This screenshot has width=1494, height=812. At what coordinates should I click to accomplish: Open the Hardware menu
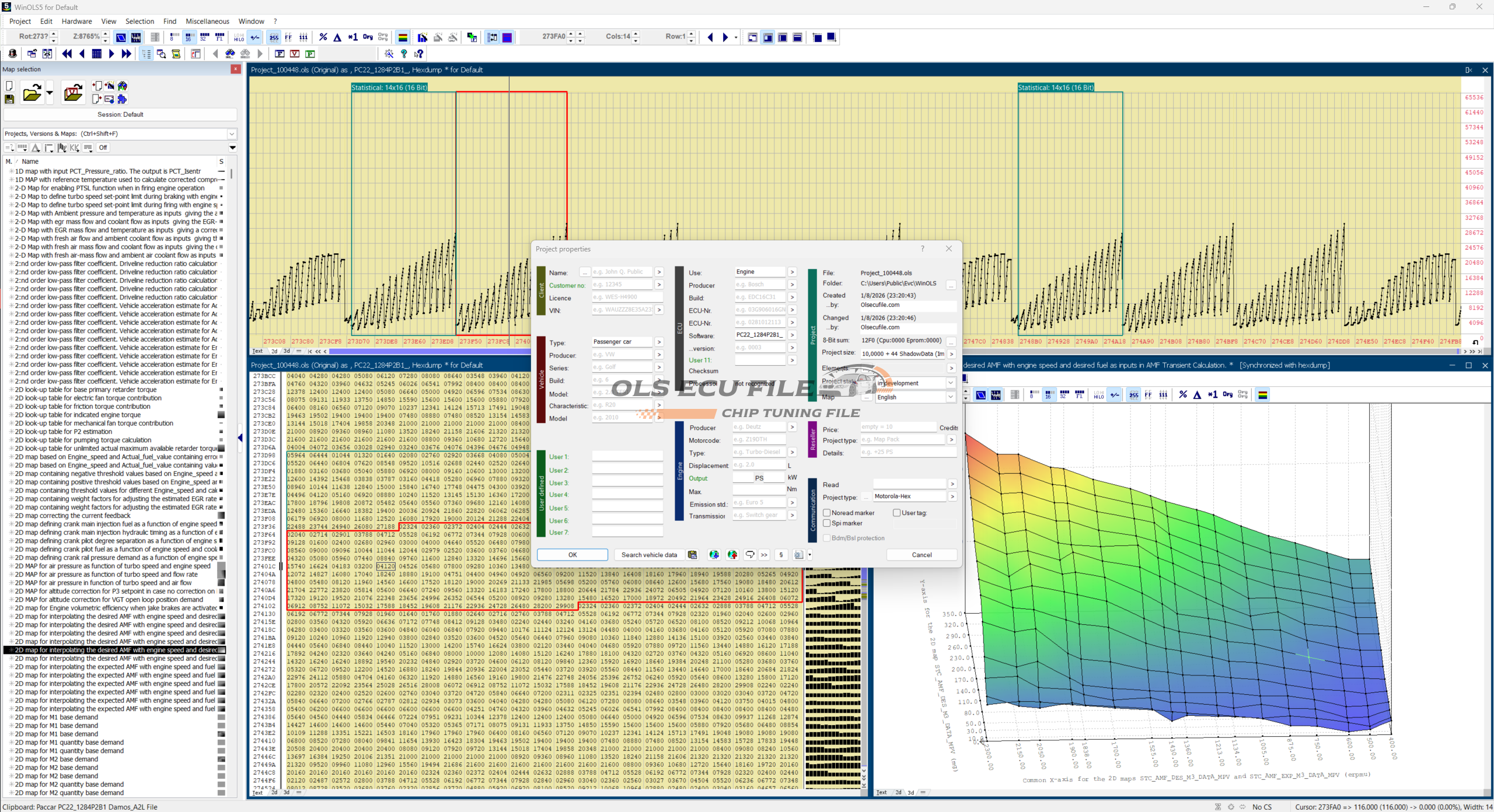[x=76, y=21]
